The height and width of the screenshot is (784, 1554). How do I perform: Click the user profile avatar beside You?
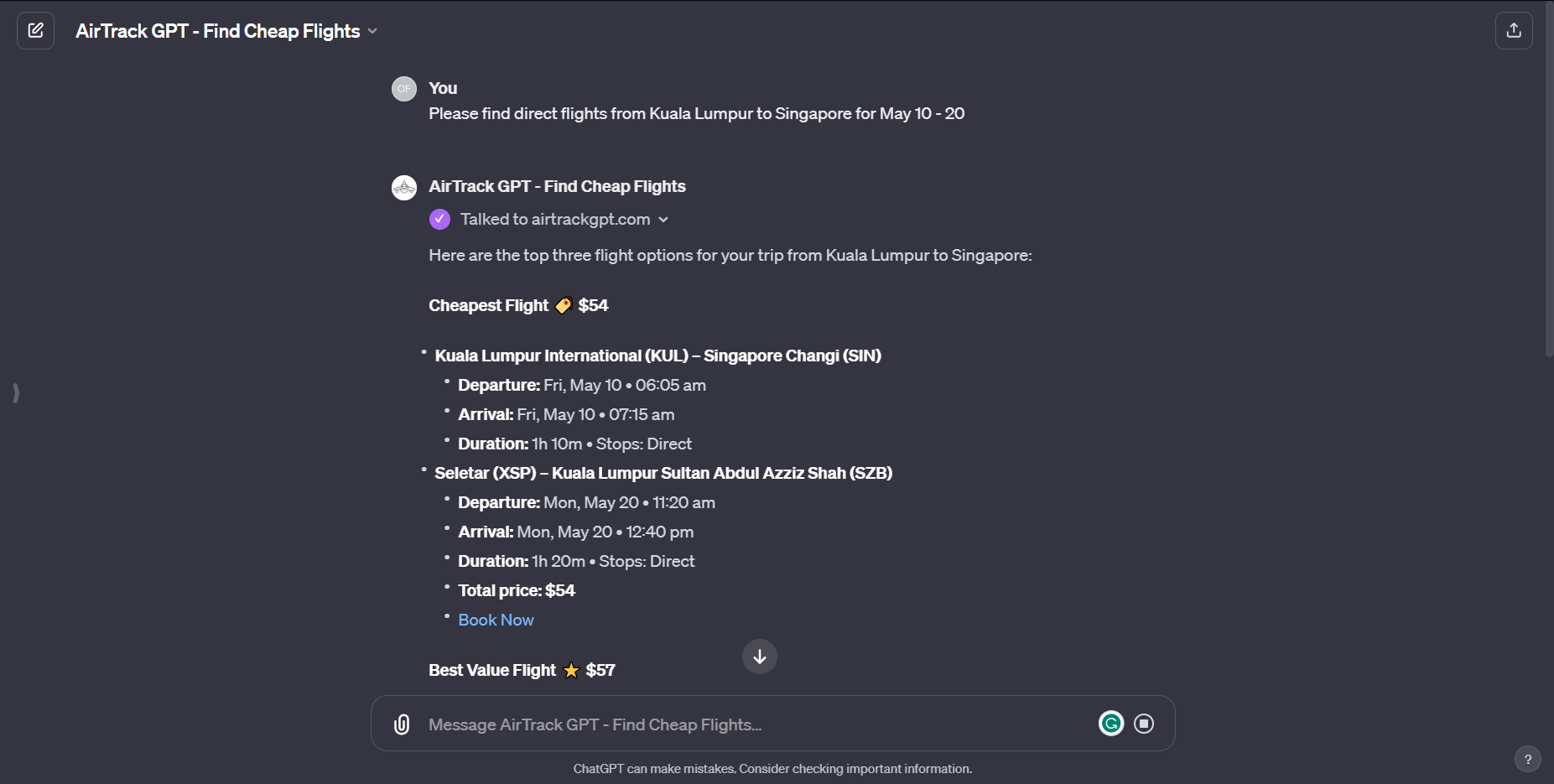point(404,89)
